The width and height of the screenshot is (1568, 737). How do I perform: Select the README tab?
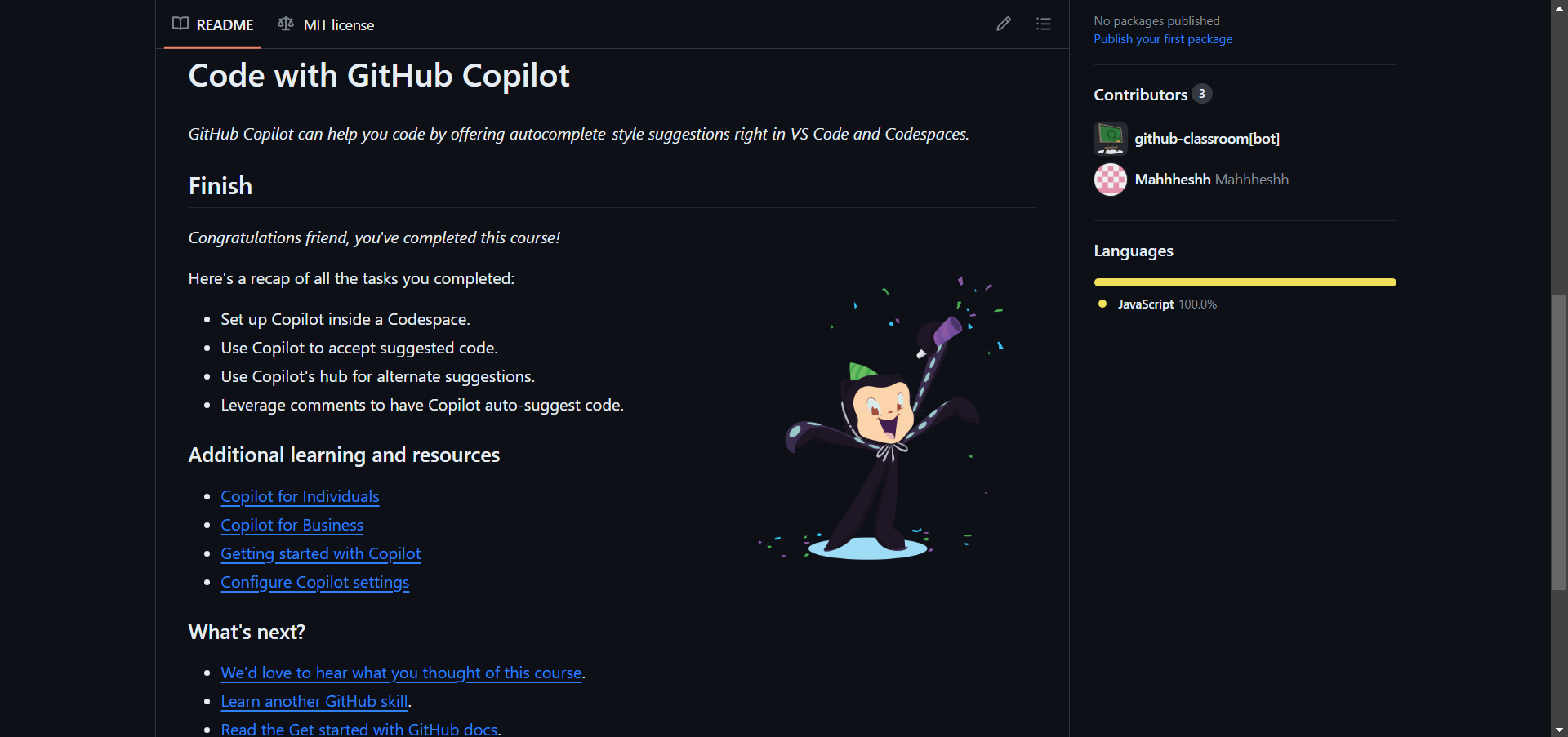click(x=225, y=24)
